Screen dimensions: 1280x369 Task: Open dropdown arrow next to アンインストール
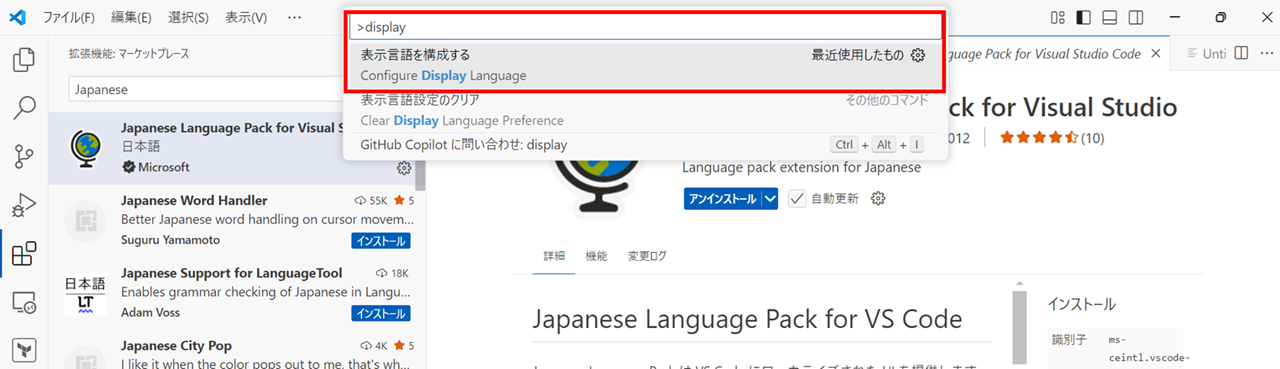pos(769,199)
